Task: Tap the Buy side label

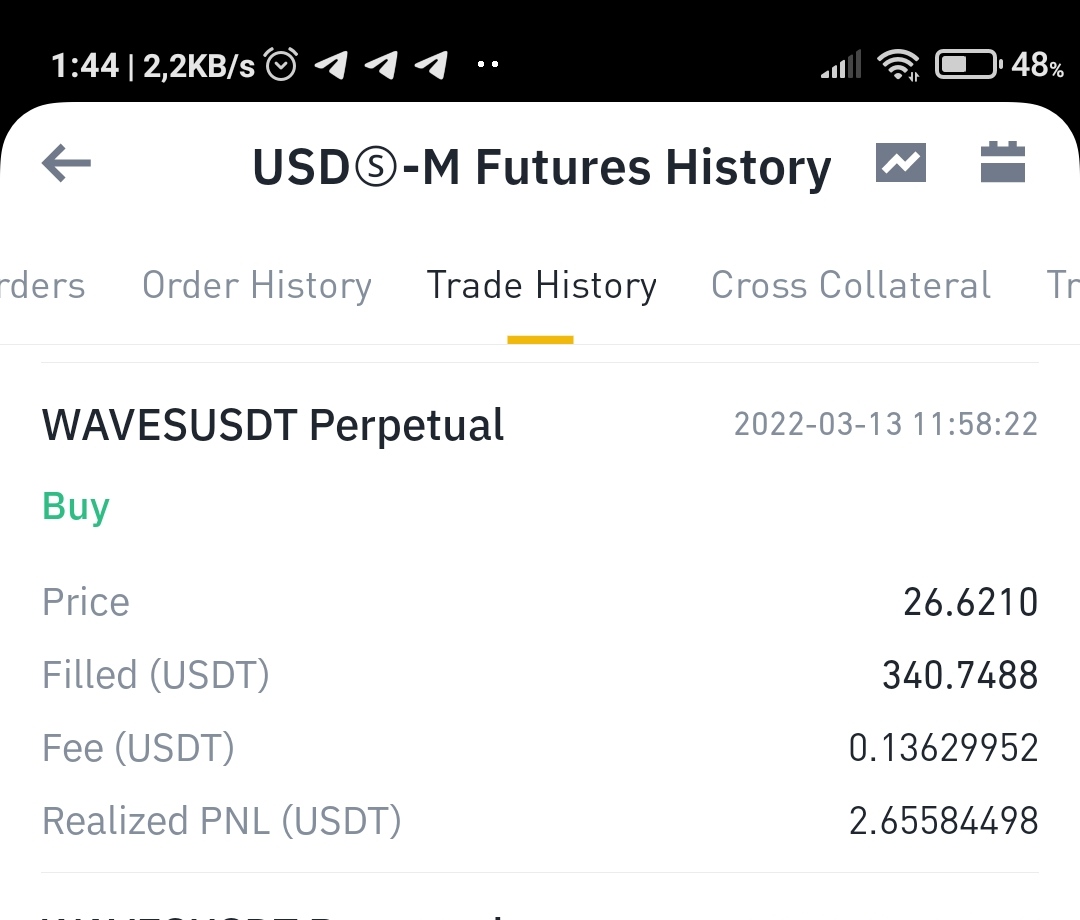Action: click(x=76, y=508)
